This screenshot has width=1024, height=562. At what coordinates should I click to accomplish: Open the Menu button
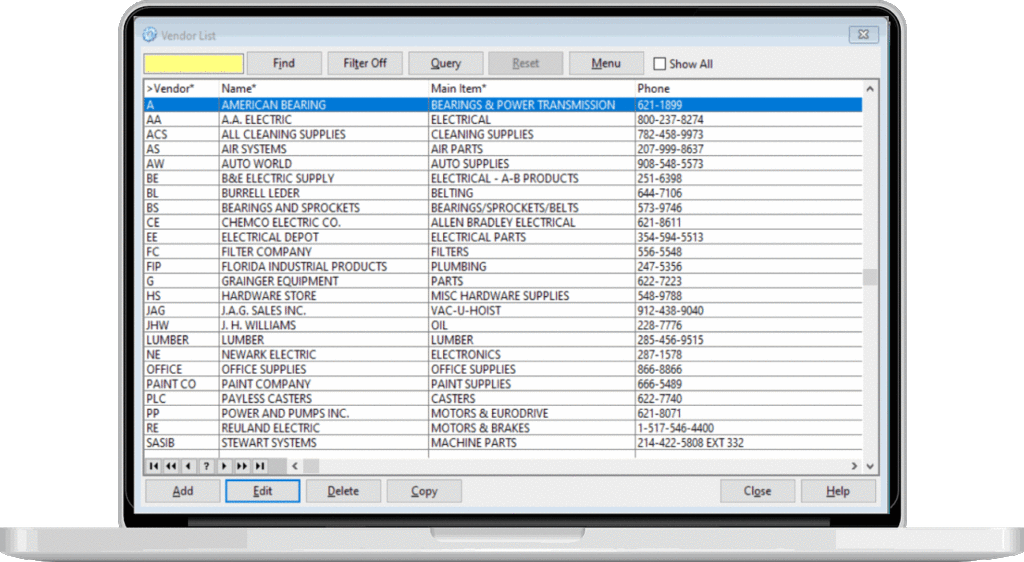pyautogui.click(x=606, y=63)
